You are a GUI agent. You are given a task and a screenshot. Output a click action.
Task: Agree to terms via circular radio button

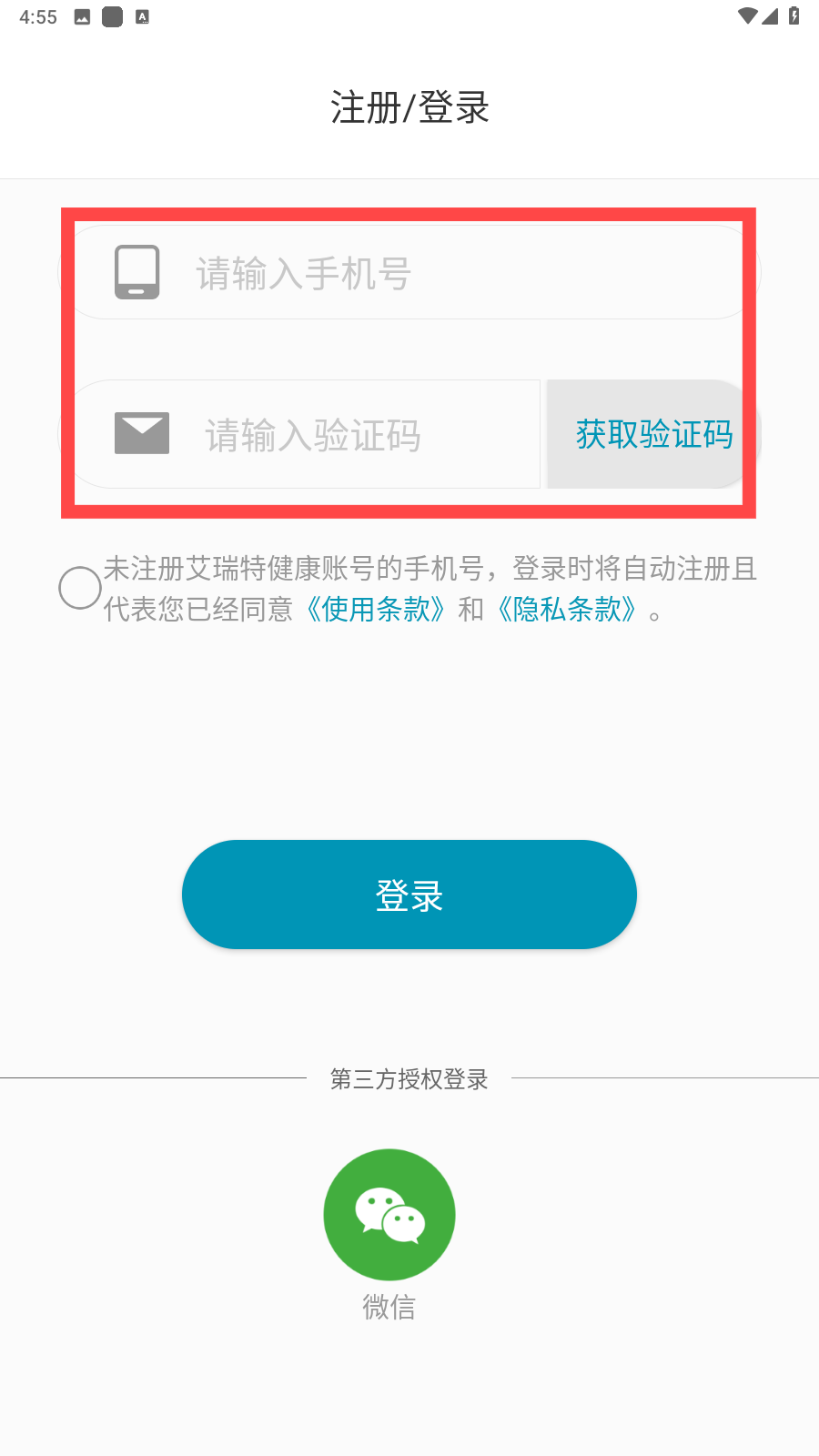[x=80, y=588]
